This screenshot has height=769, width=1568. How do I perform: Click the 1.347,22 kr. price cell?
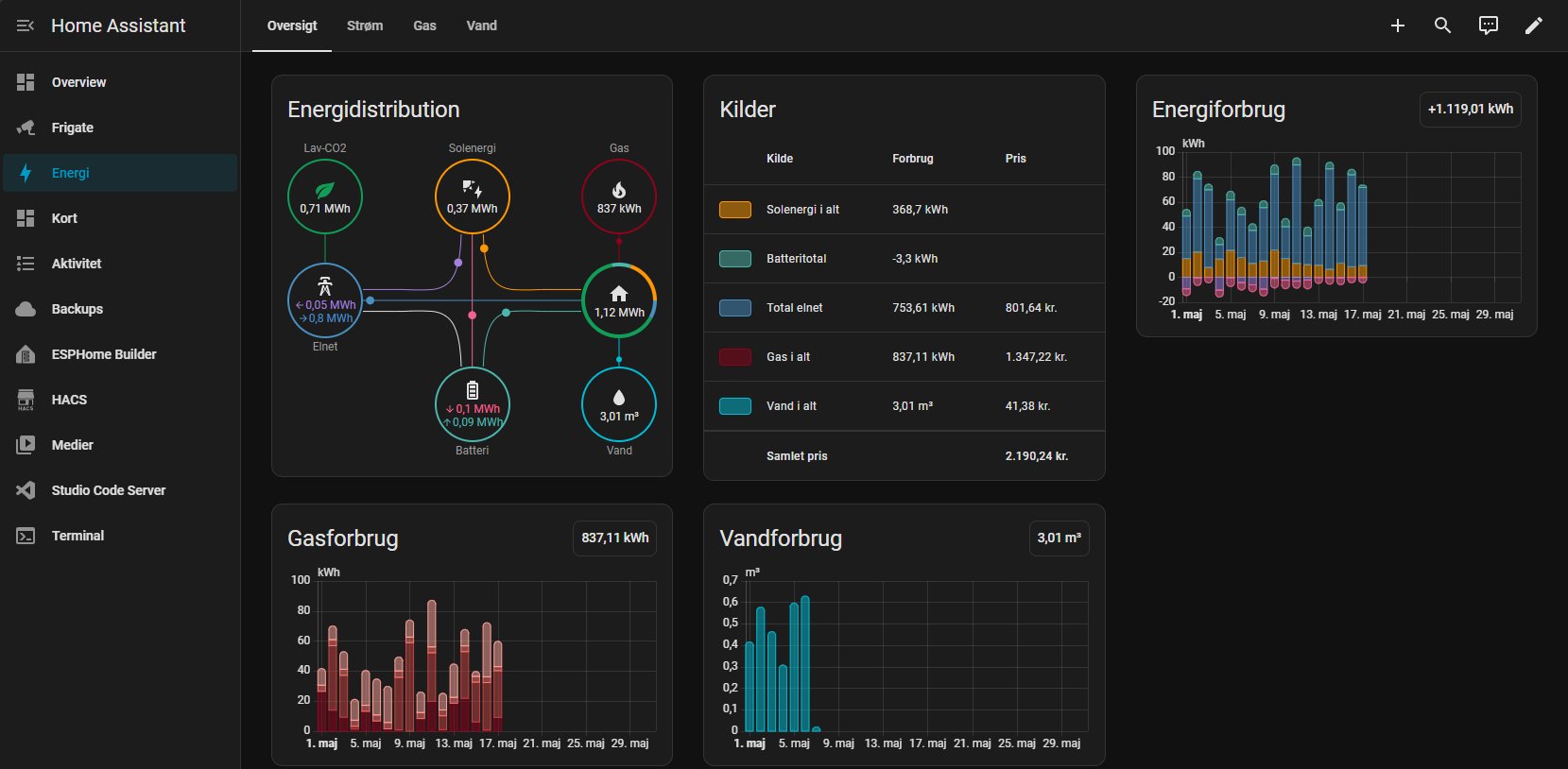pos(1036,357)
